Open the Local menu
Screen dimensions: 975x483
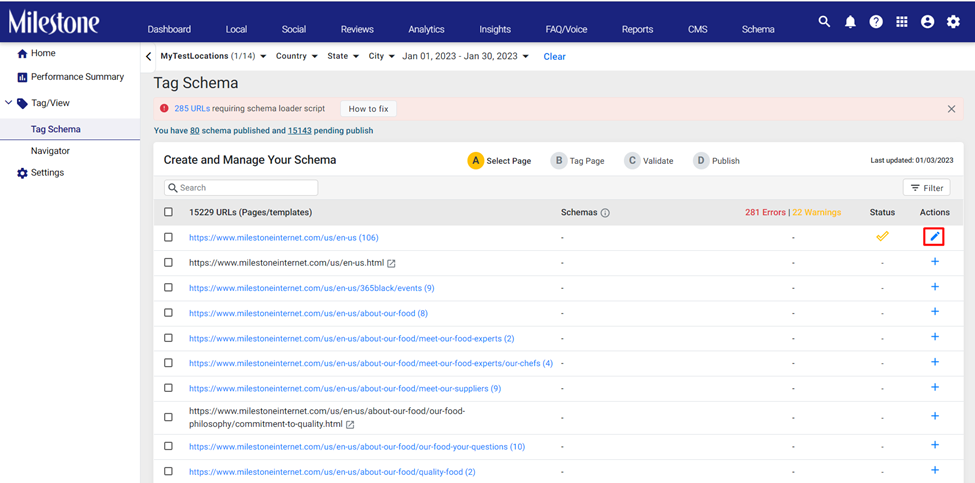[x=236, y=29]
